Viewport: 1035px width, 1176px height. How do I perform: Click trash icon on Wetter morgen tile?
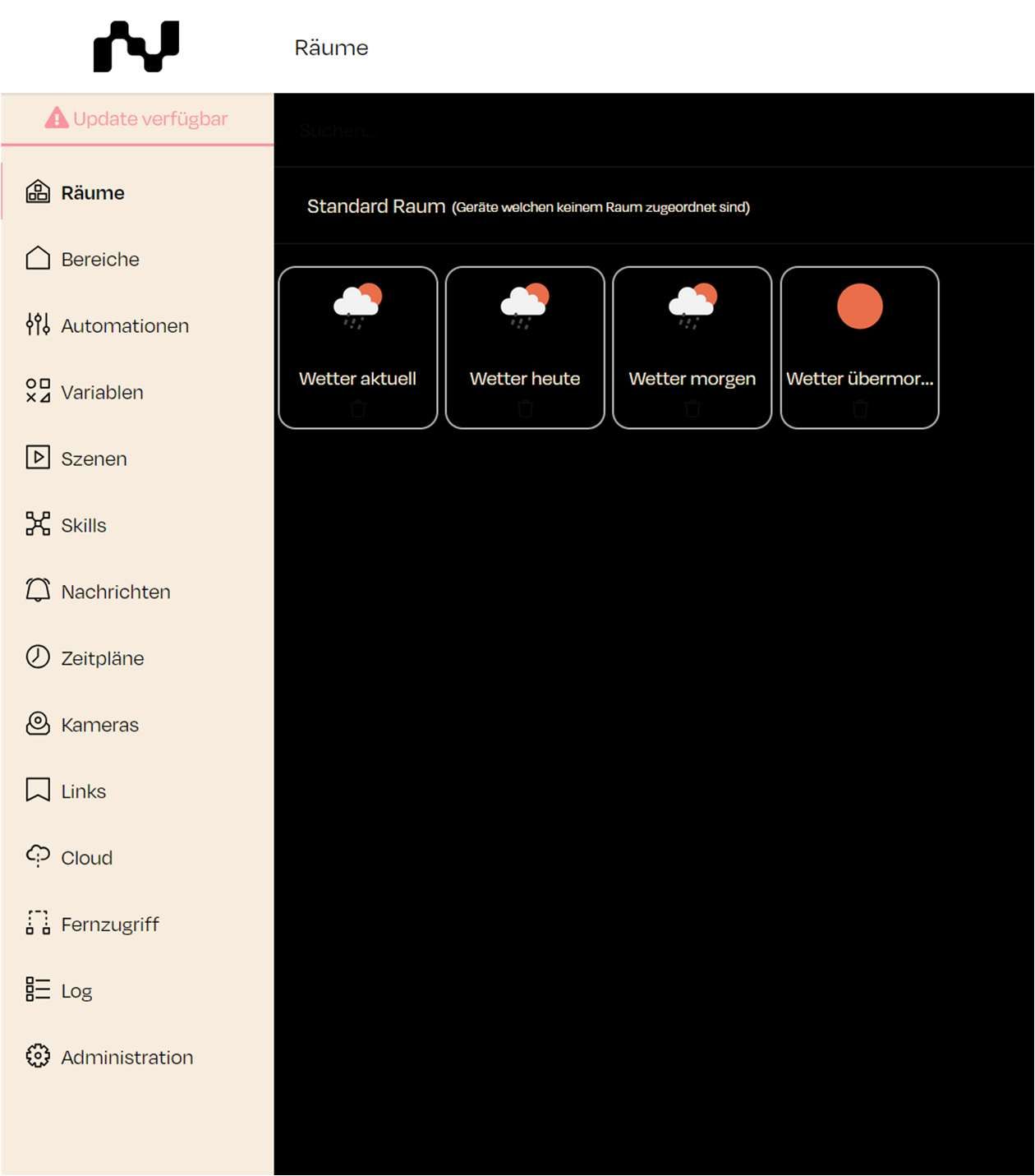(x=692, y=408)
